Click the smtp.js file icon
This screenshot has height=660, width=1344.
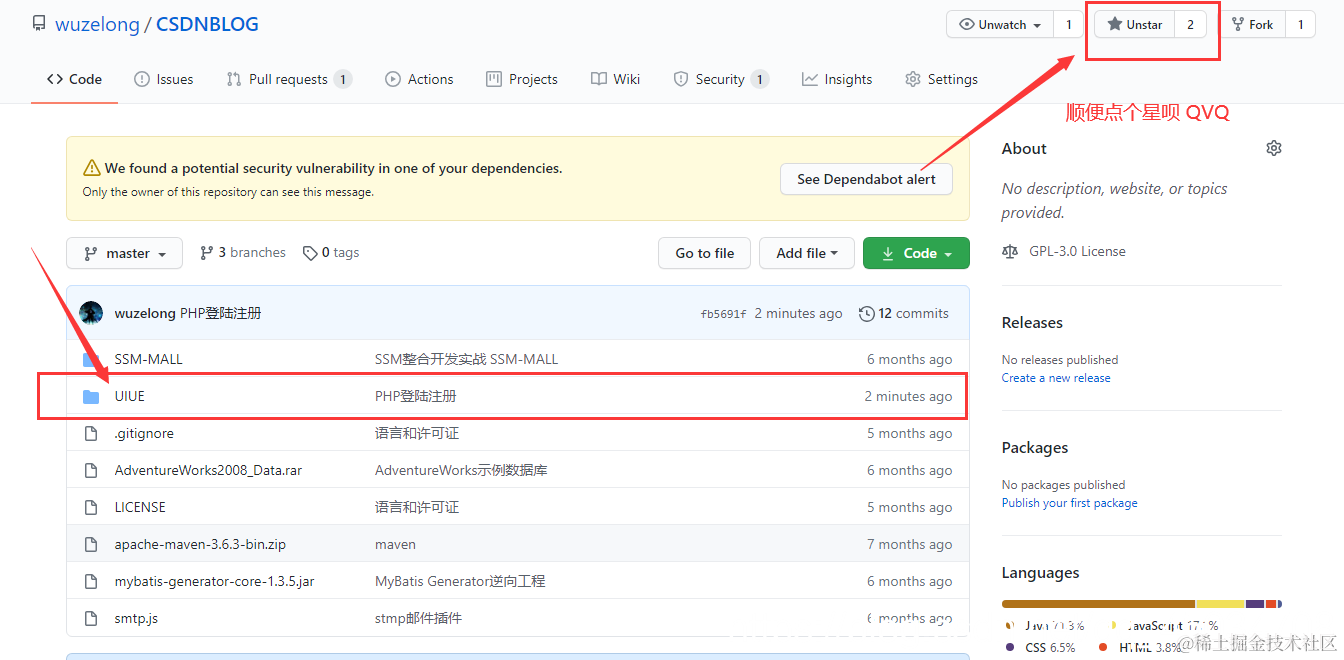tap(91, 618)
